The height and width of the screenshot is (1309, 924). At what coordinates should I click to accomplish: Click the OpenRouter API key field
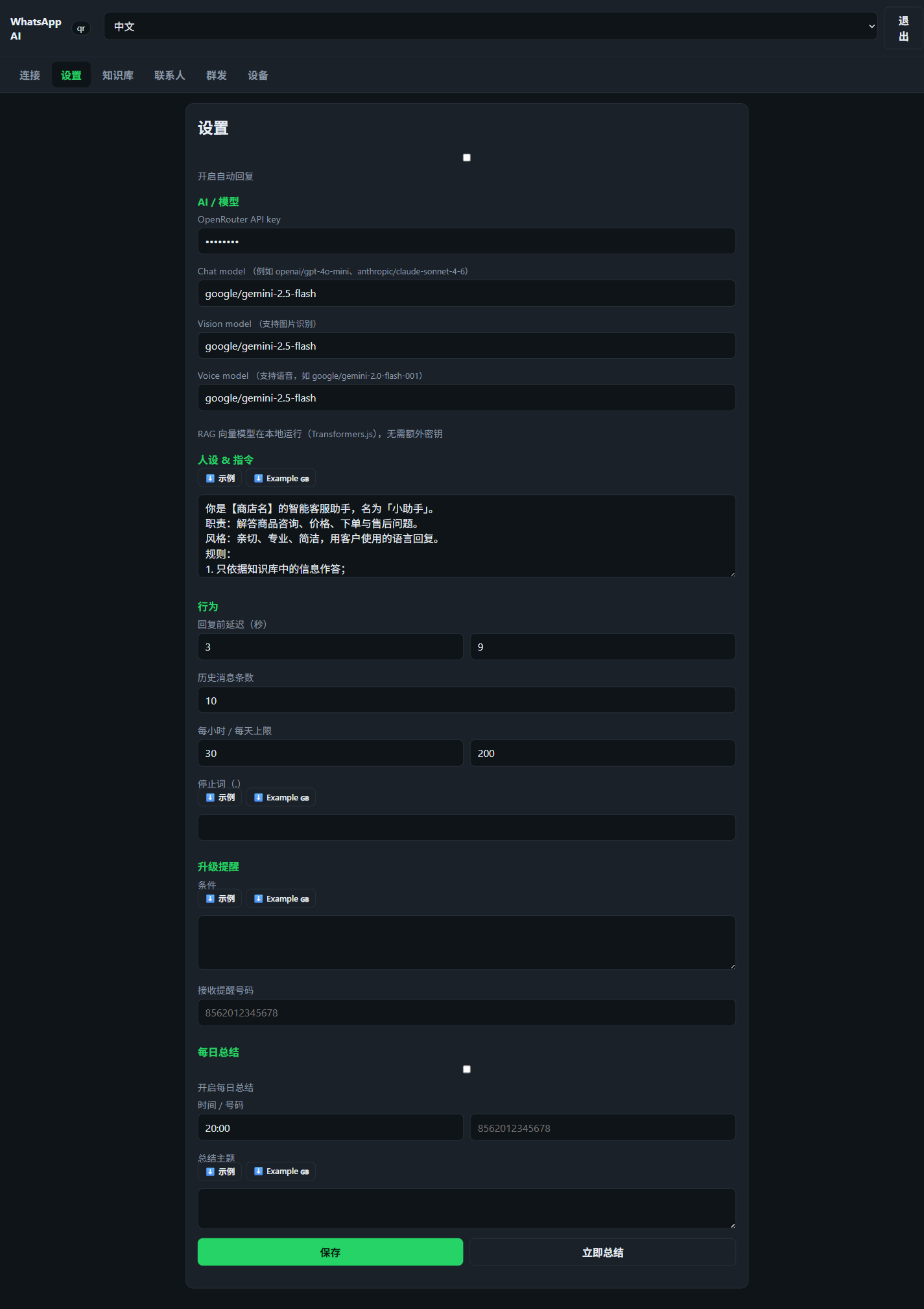coord(467,241)
